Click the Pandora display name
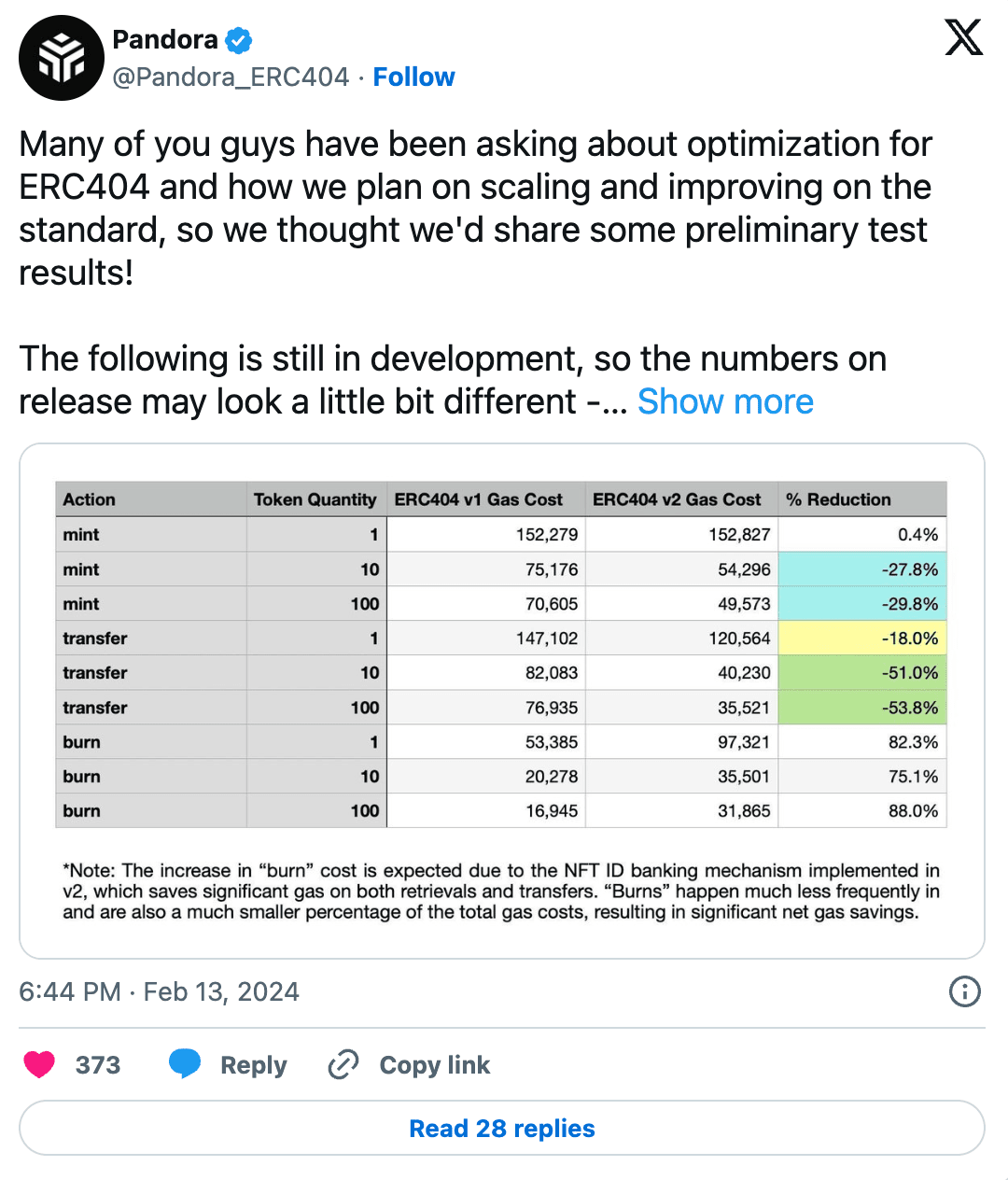Viewport: 1008px width, 1180px height. (x=165, y=39)
